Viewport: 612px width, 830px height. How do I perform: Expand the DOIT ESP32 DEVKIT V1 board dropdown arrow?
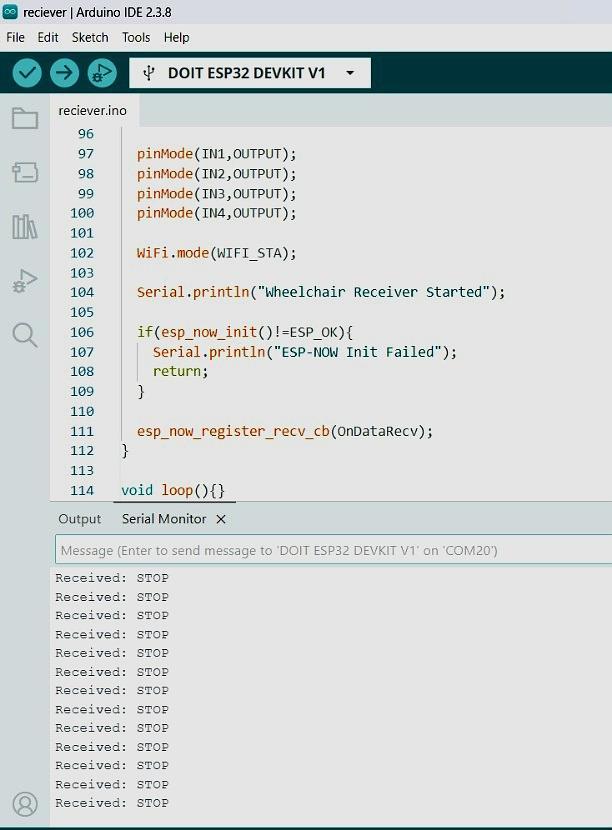click(x=350, y=73)
